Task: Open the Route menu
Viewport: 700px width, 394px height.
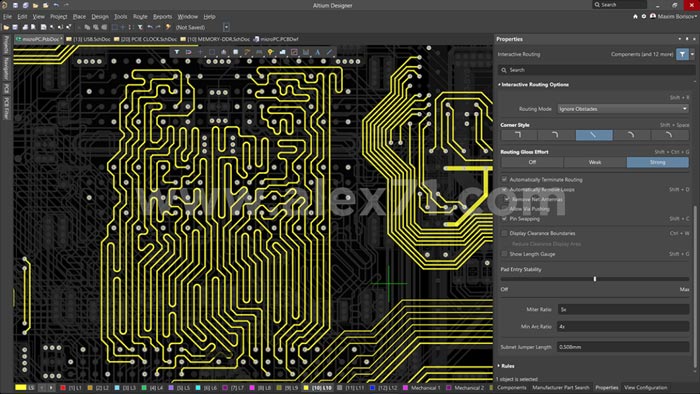Action: point(140,17)
